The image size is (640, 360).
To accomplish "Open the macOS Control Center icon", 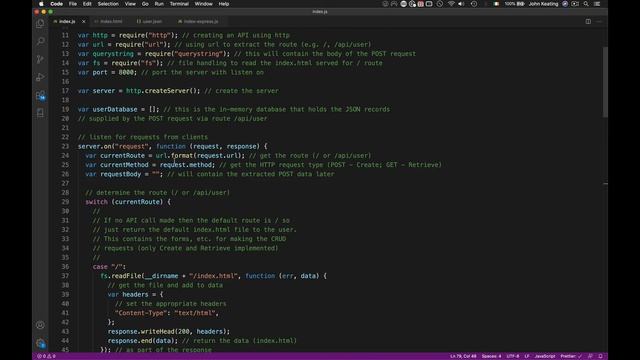I will pyautogui.click(x=597, y=4).
